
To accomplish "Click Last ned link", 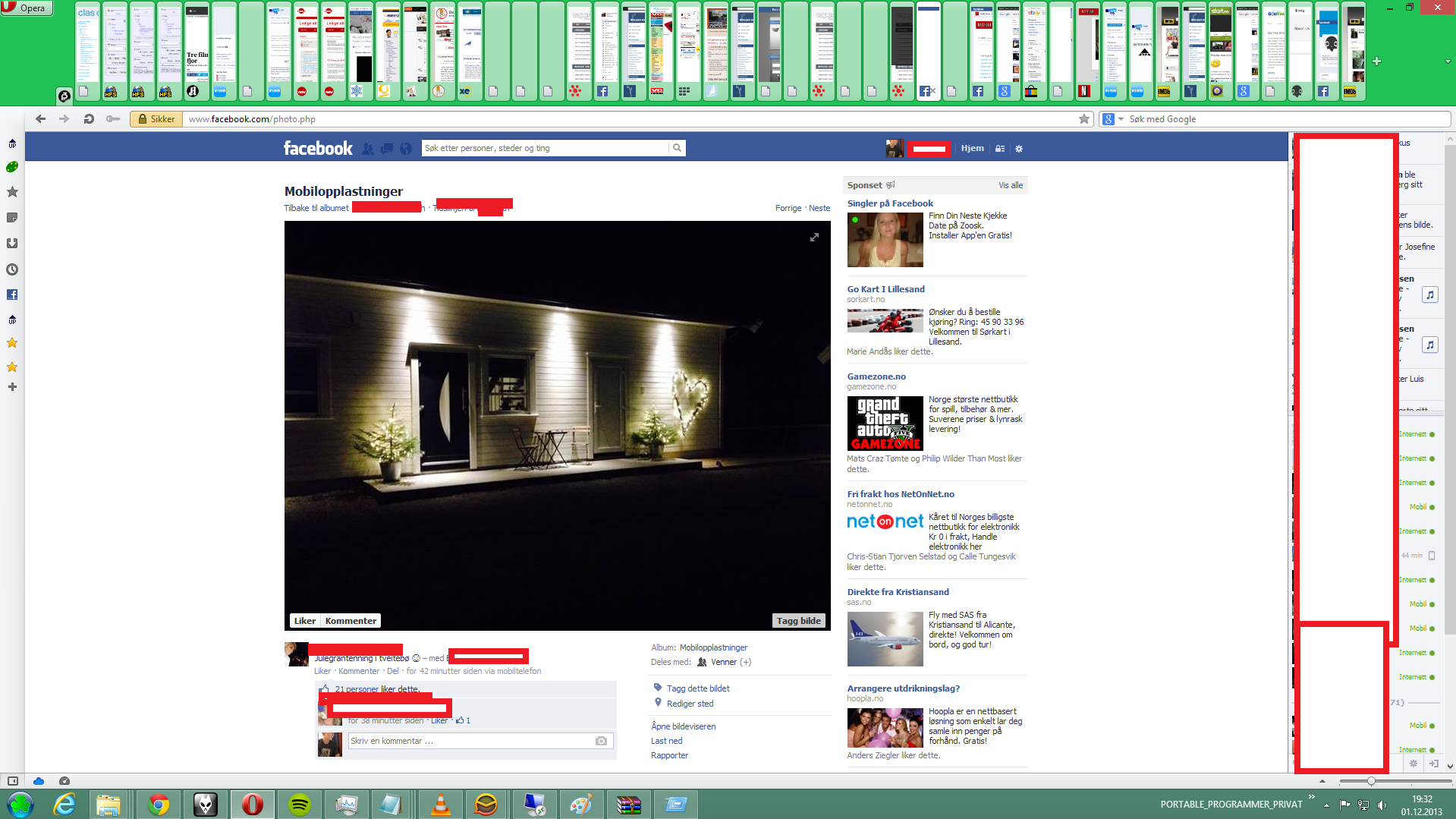I will tap(666, 741).
